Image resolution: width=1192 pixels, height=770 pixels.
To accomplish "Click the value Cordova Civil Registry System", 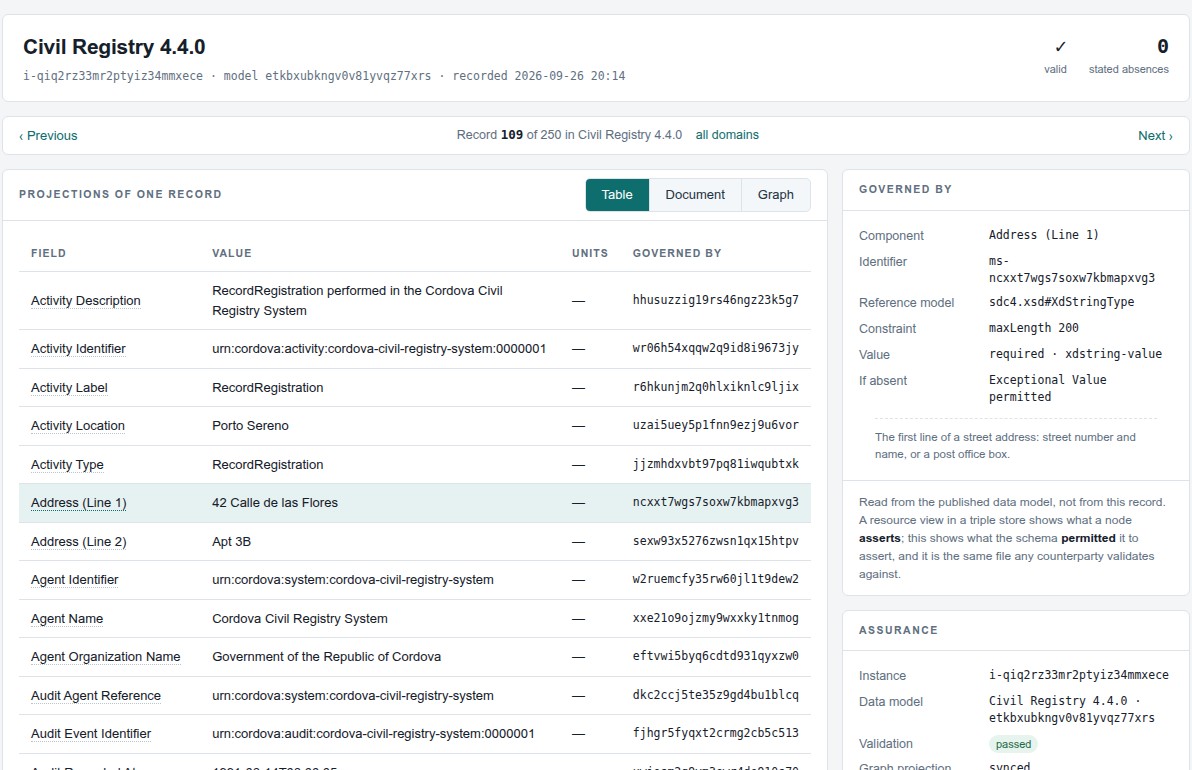I will (x=300, y=619).
